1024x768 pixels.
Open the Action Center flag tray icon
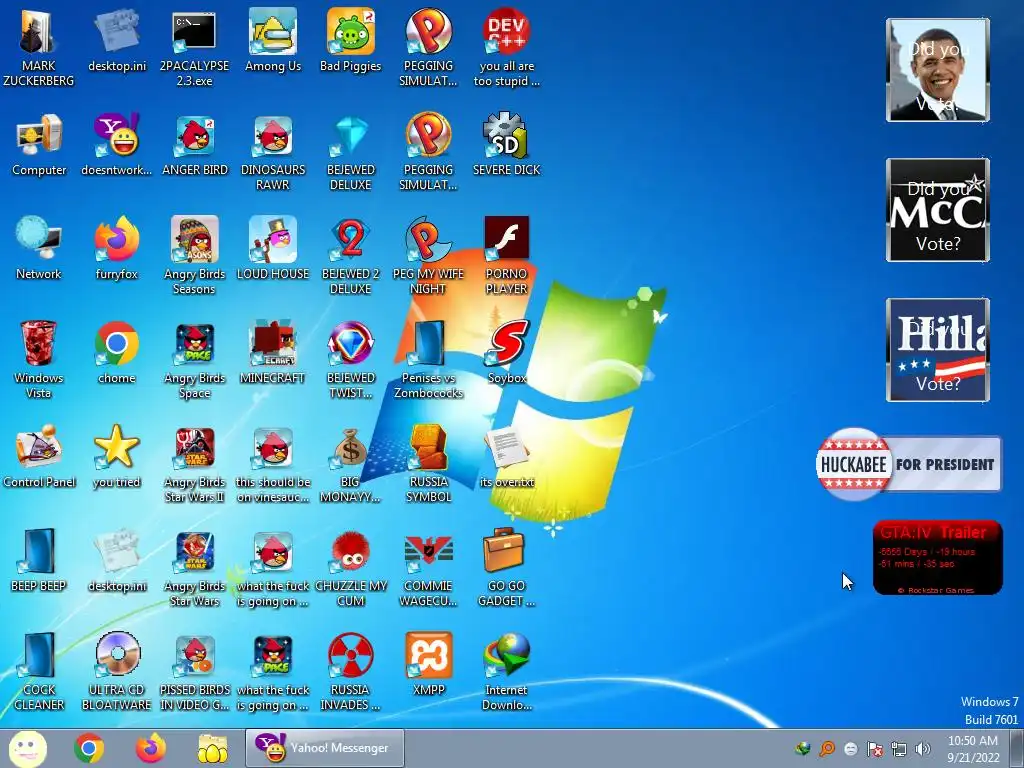[874, 749]
